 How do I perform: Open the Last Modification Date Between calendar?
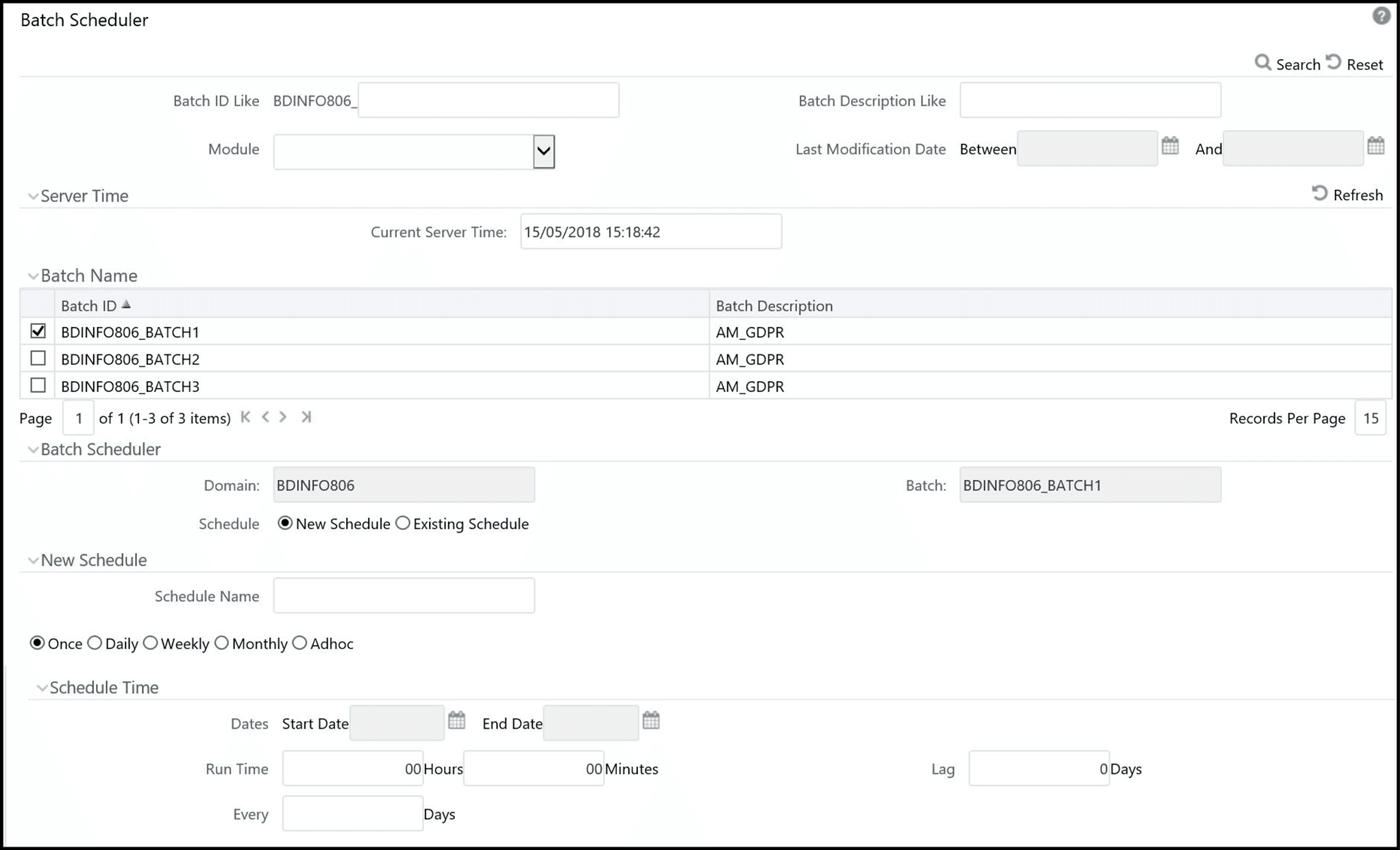point(1170,145)
